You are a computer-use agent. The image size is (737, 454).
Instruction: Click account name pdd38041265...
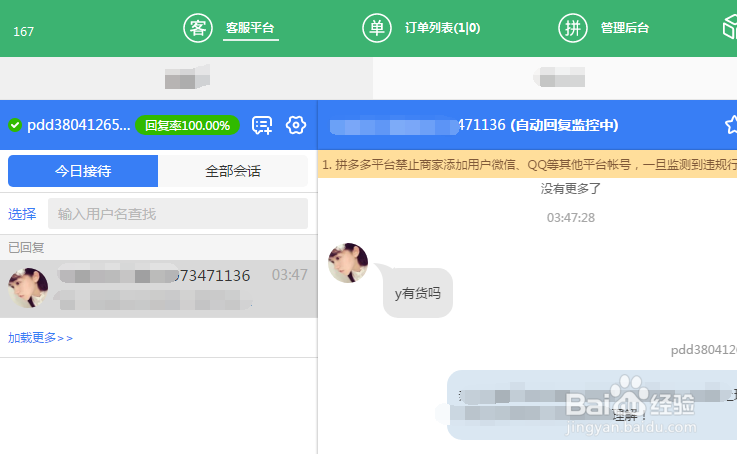(x=78, y=125)
